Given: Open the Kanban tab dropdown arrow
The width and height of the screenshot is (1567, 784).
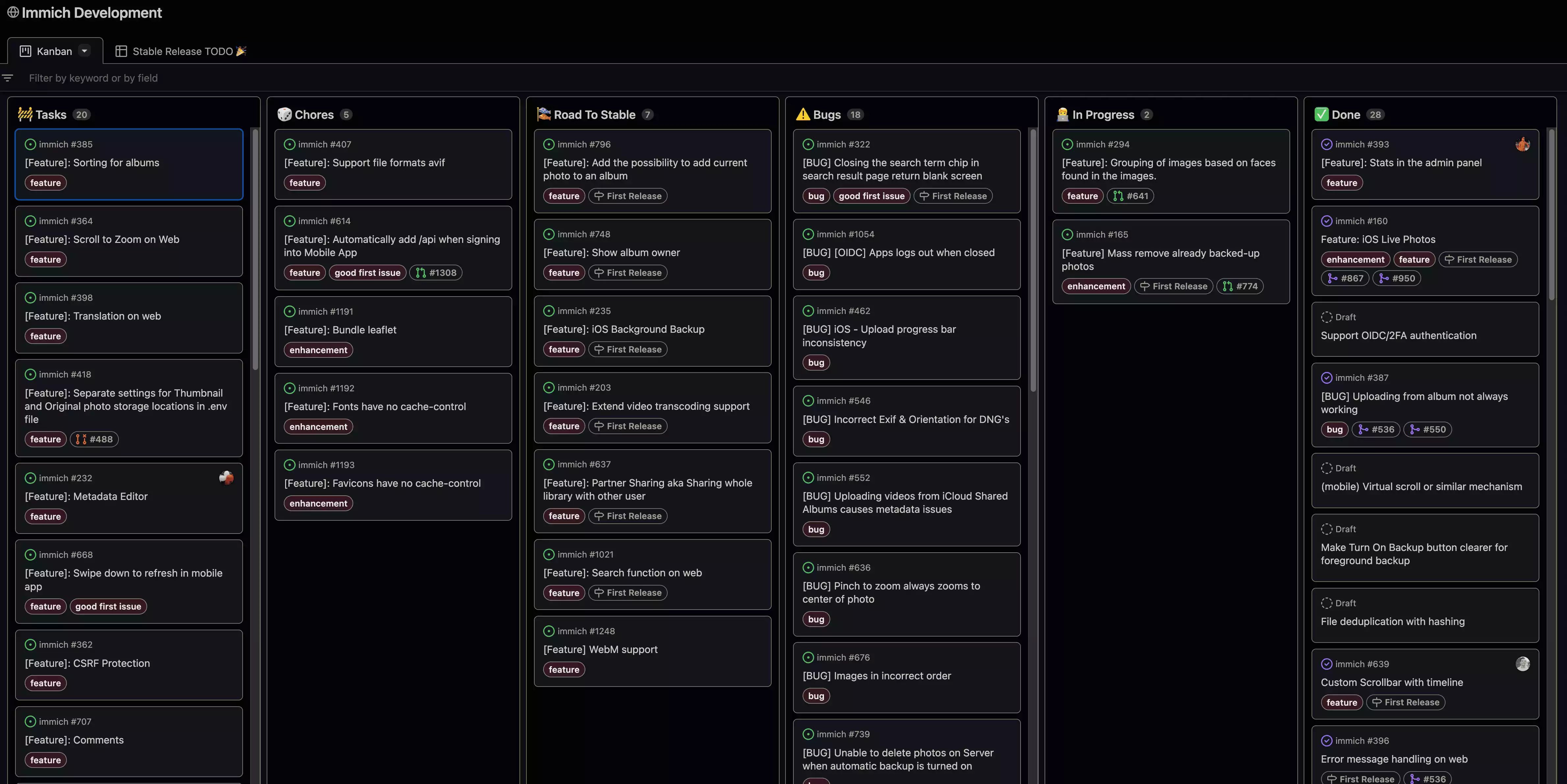Looking at the screenshot, I should 85,51.
